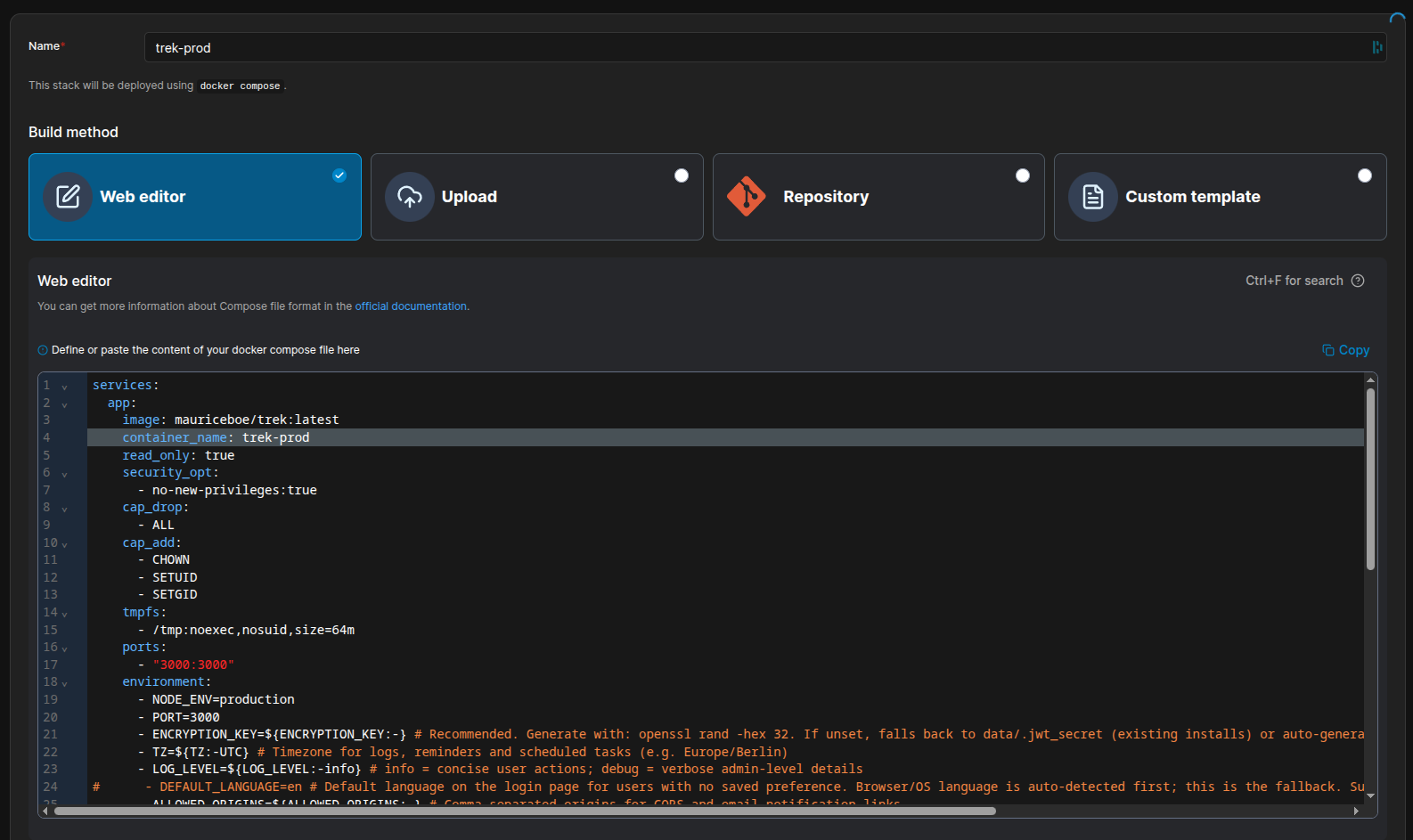
Task: Click info icon beside Define or paste text
Action: coord(43,350)
